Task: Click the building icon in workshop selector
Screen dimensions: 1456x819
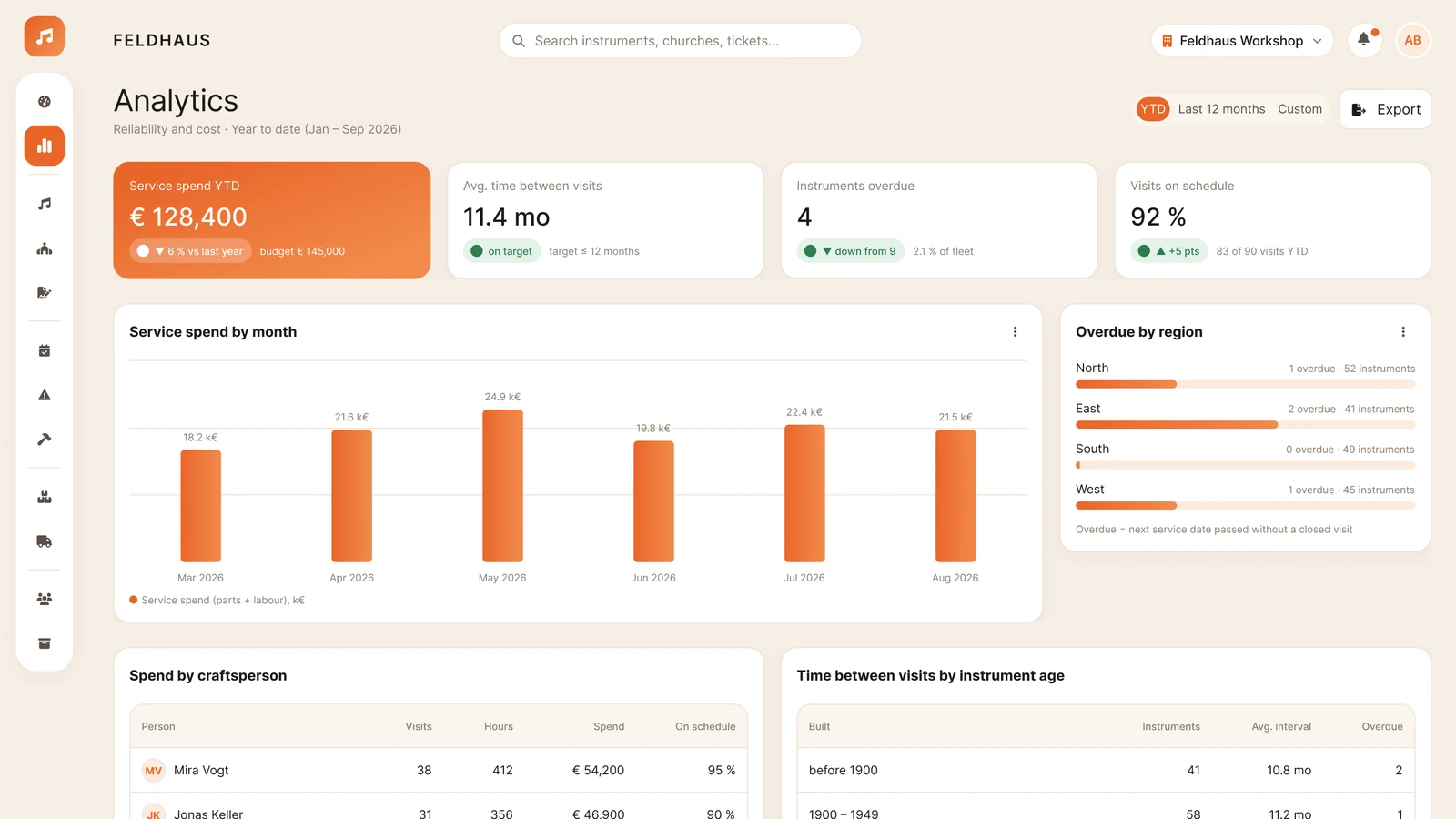Action: 1168,41
